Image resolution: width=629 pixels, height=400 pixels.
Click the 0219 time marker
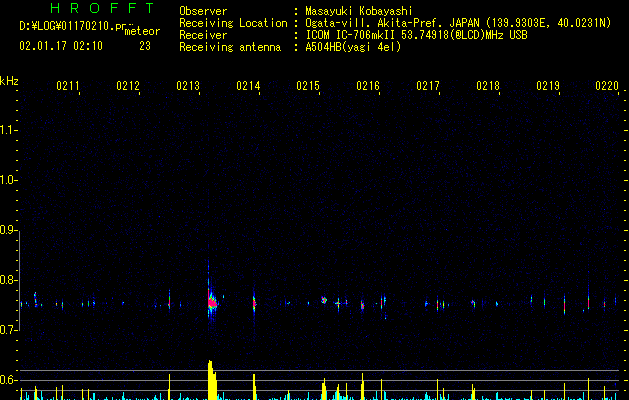[548, 86]
